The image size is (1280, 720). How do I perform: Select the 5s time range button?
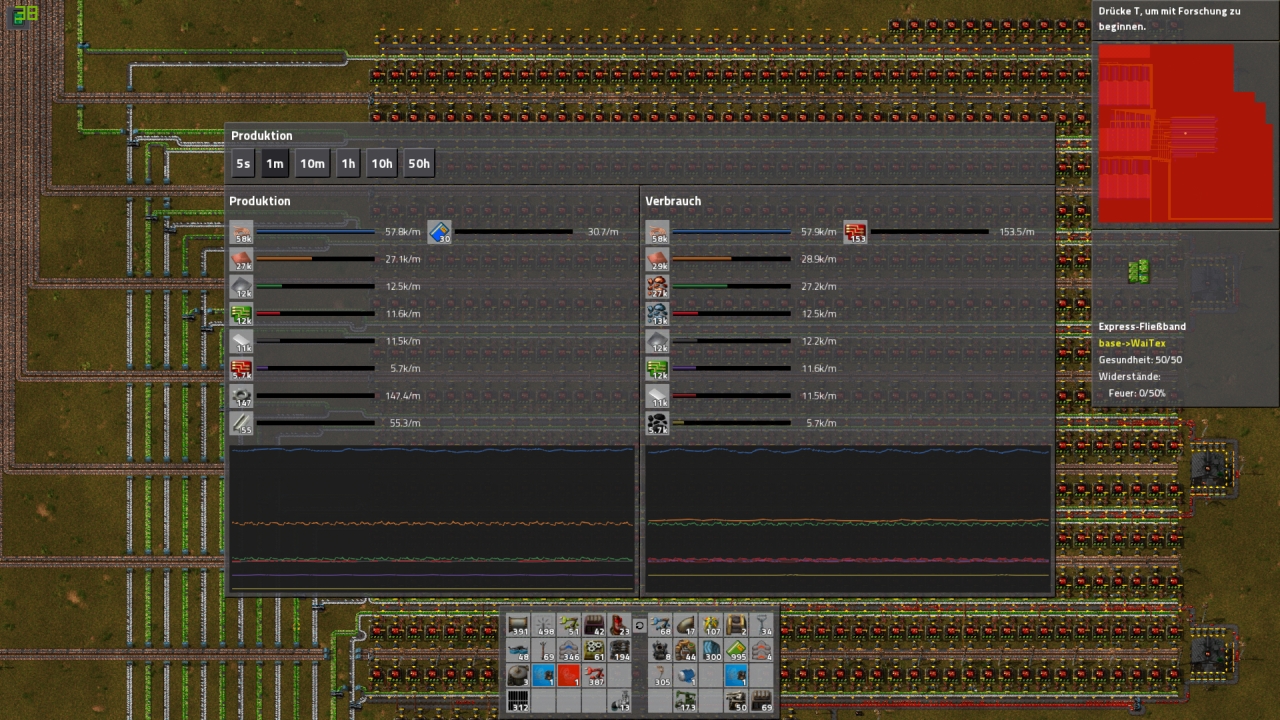tap(242, 164)
